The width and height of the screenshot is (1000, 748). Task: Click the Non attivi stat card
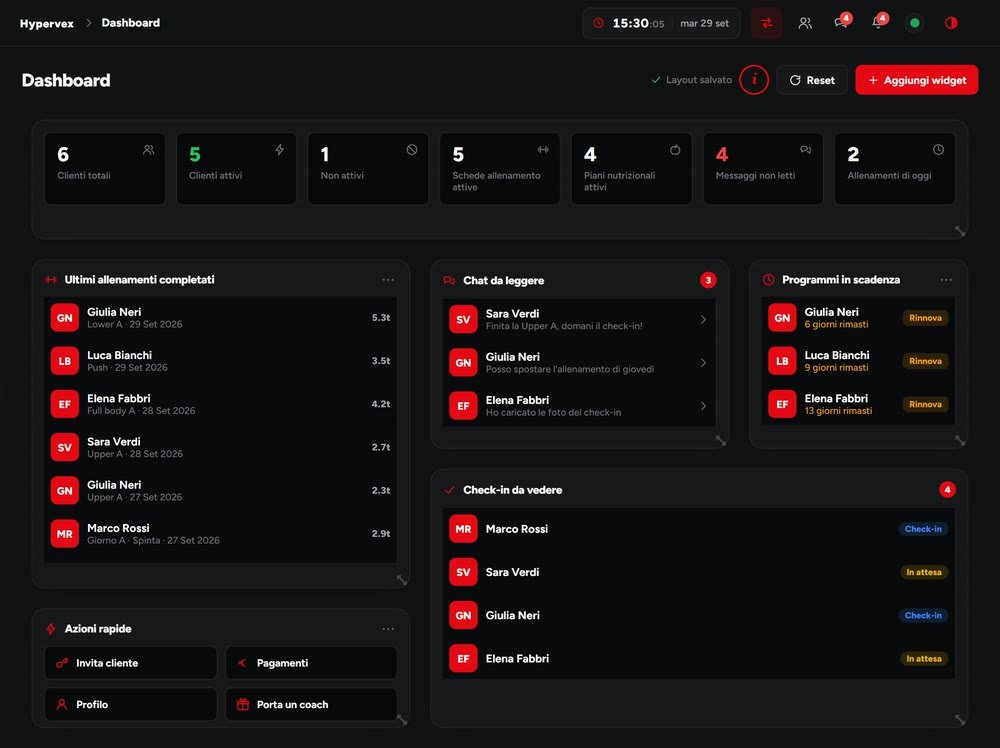point(368,168)
